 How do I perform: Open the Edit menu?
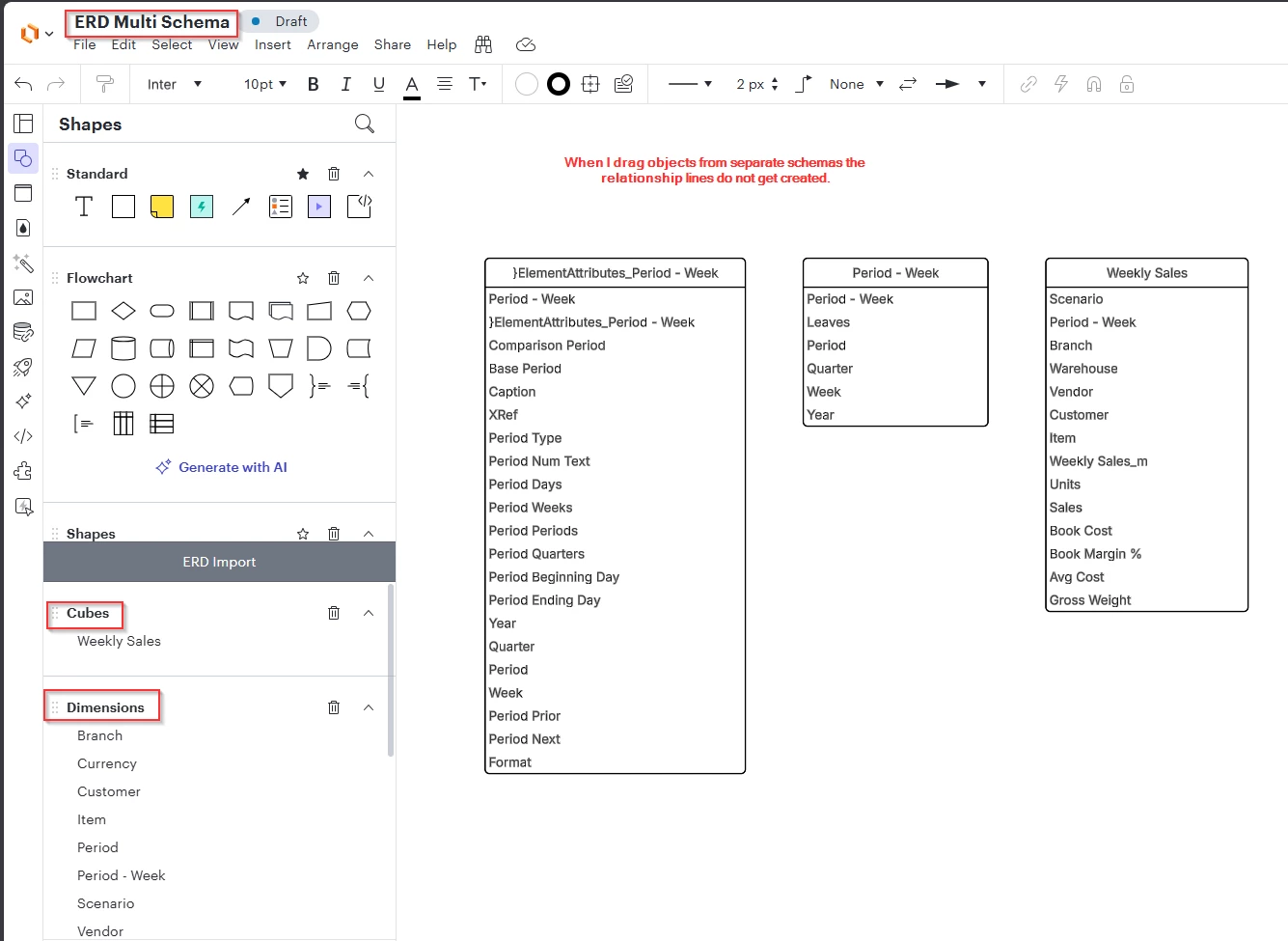123,44
